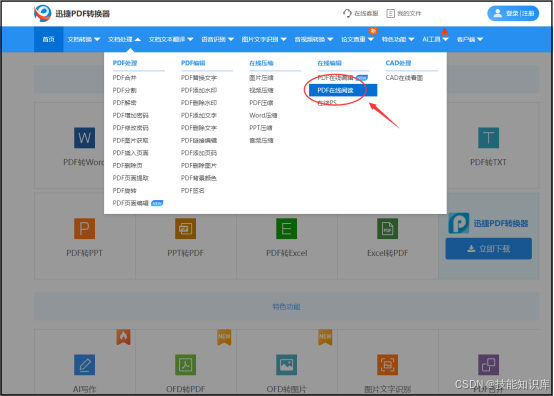554x396 pixels.
Task: Select 图片压缩 in 在线压缩 column
Action: coord(261,78)
